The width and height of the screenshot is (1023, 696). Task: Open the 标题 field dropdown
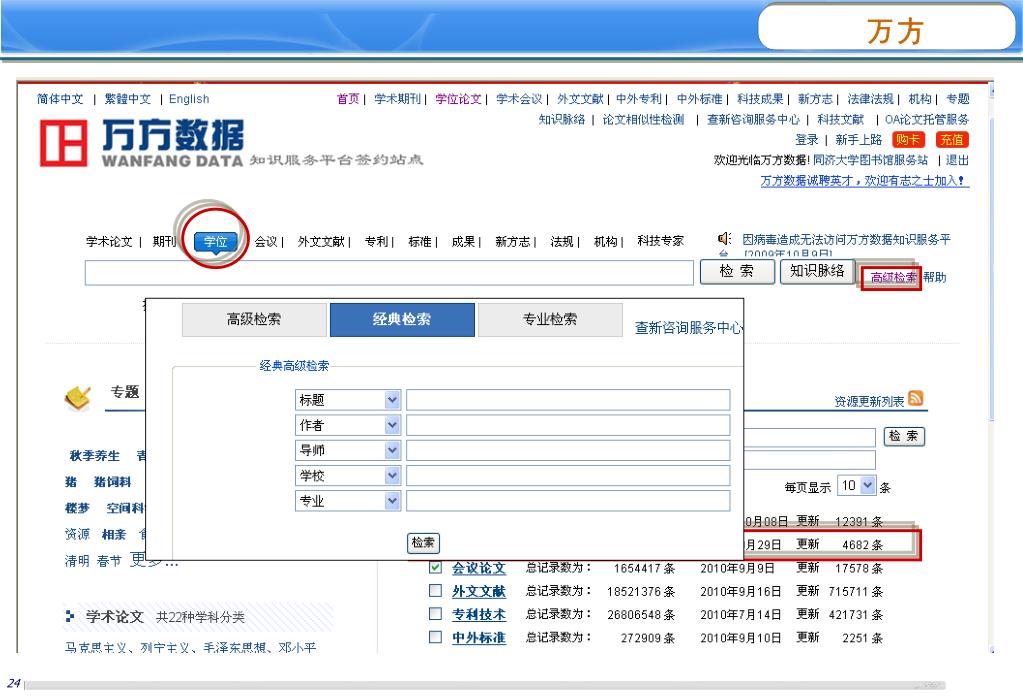[x=392, y=400]
